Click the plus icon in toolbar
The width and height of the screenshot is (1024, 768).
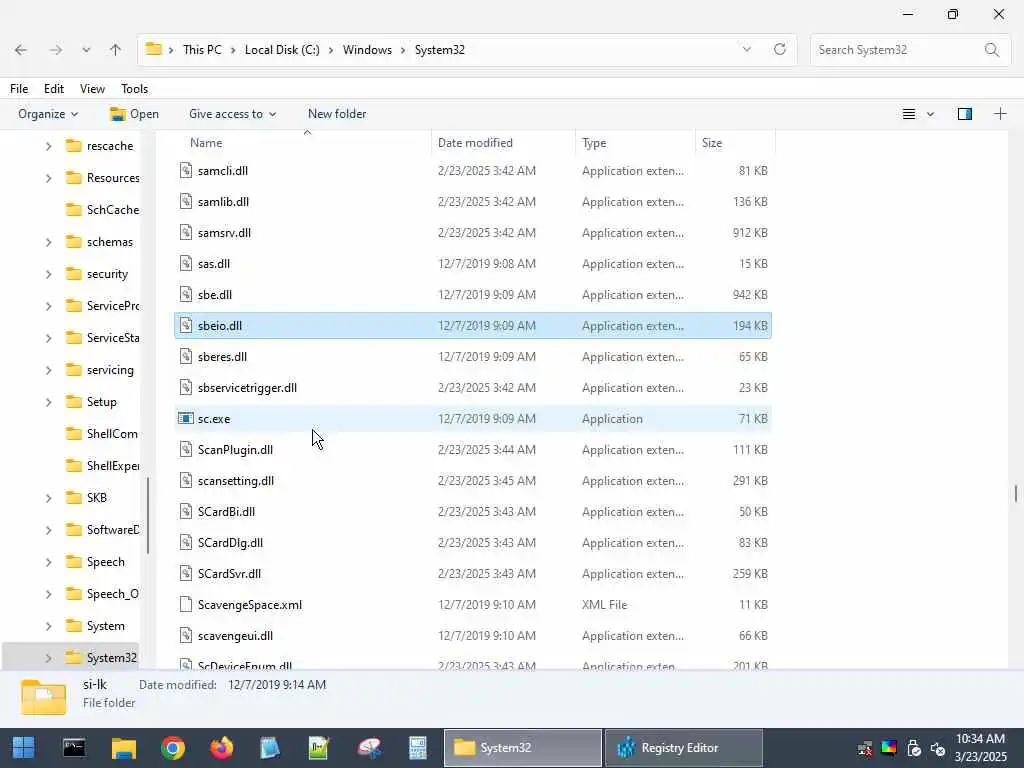1000,114
